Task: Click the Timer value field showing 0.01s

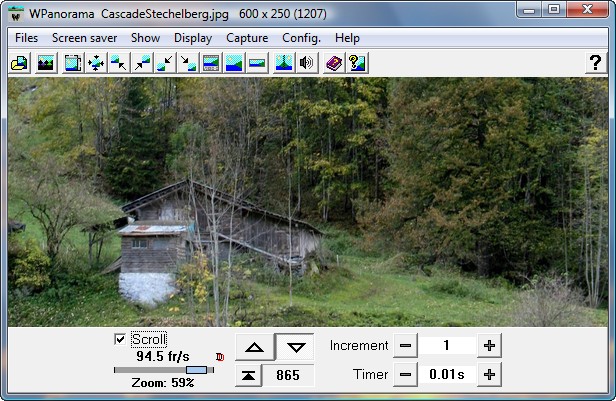Action: 447,375
